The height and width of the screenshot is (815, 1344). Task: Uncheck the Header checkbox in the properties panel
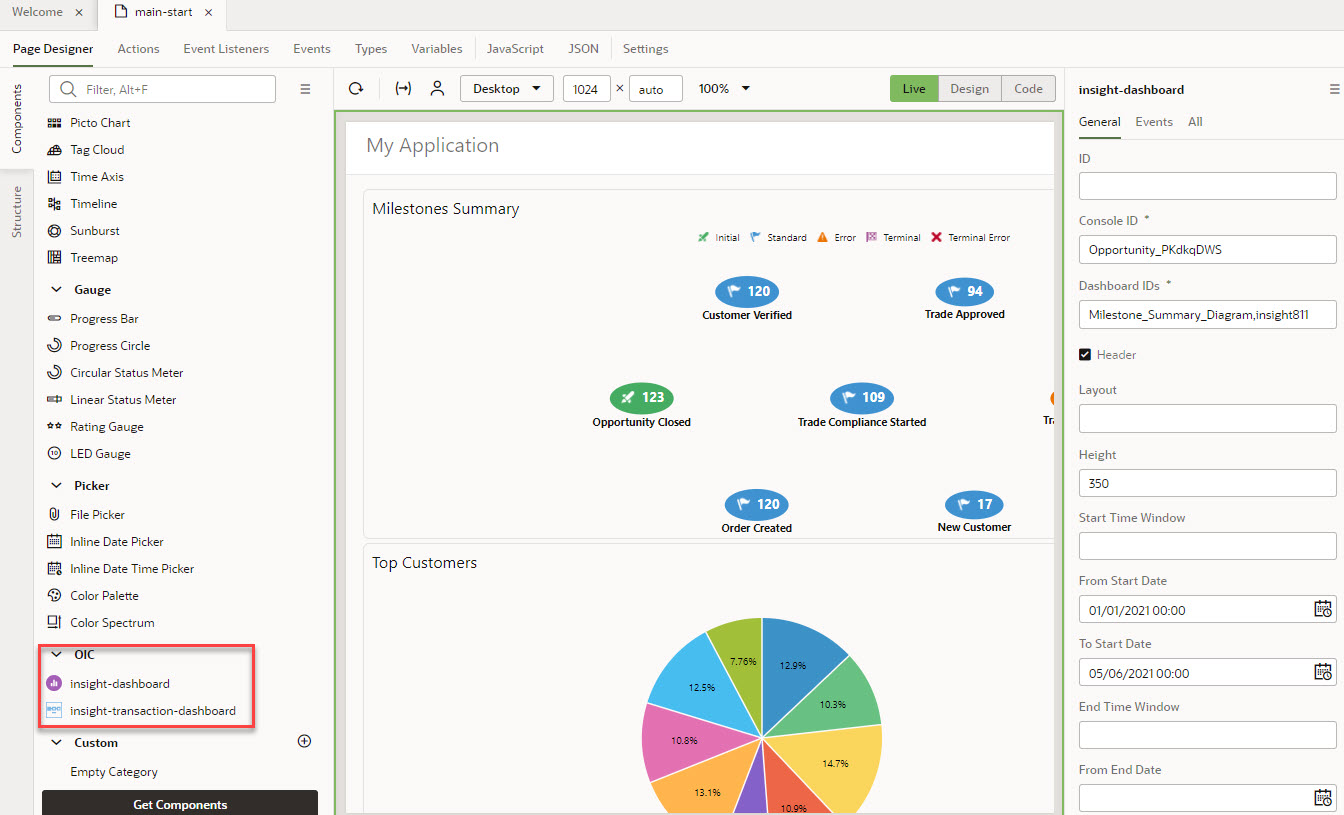(x=1085, y=354)
